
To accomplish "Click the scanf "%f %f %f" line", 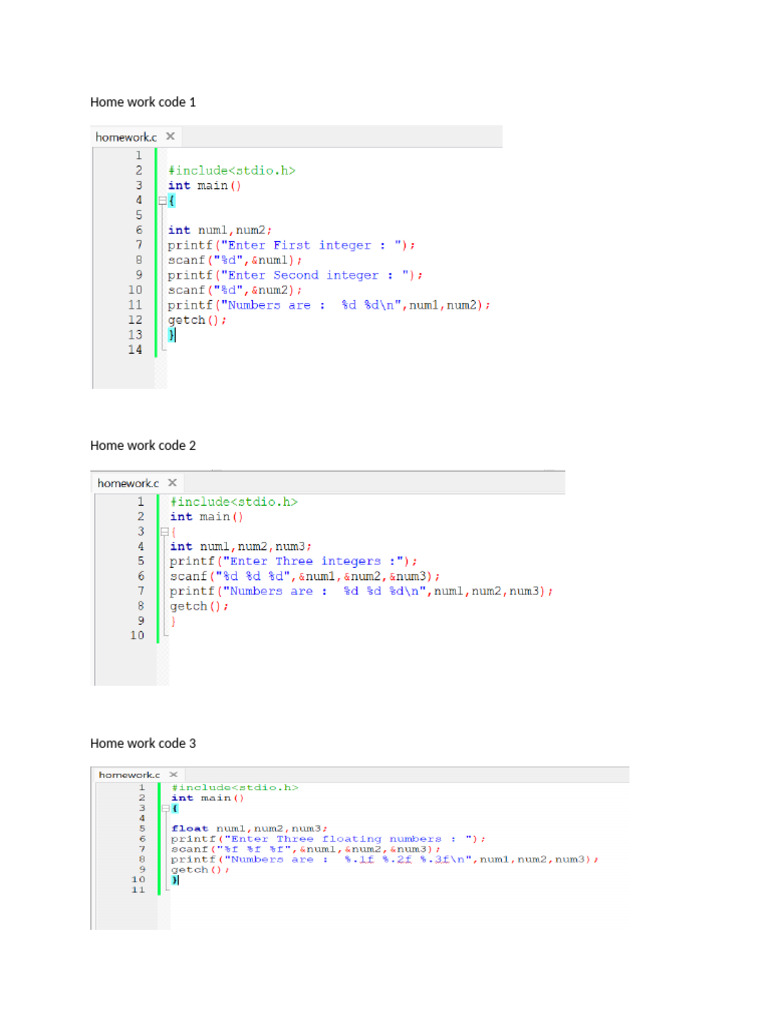I will 306,850.
